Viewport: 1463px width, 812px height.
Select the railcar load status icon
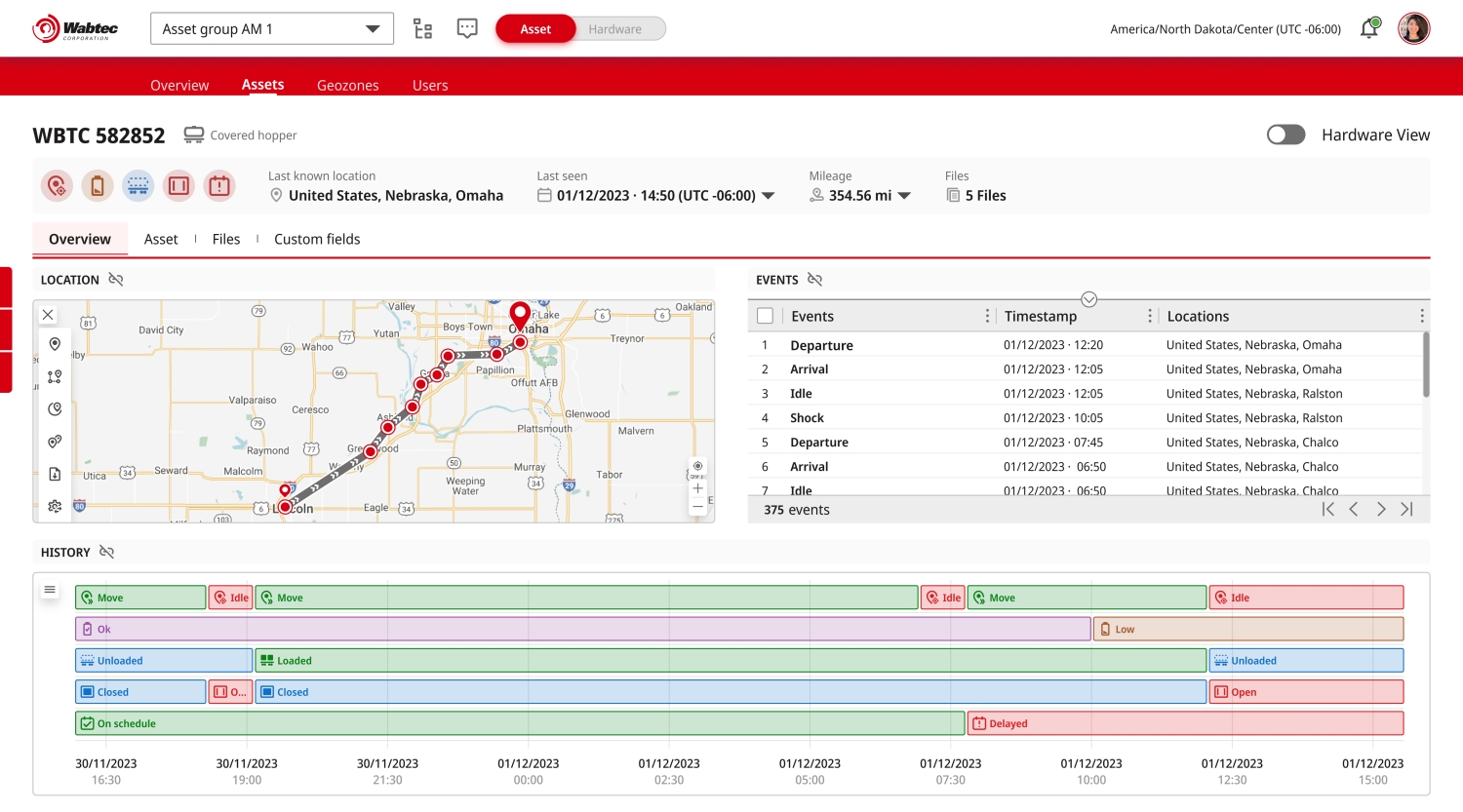click(138, 185)
